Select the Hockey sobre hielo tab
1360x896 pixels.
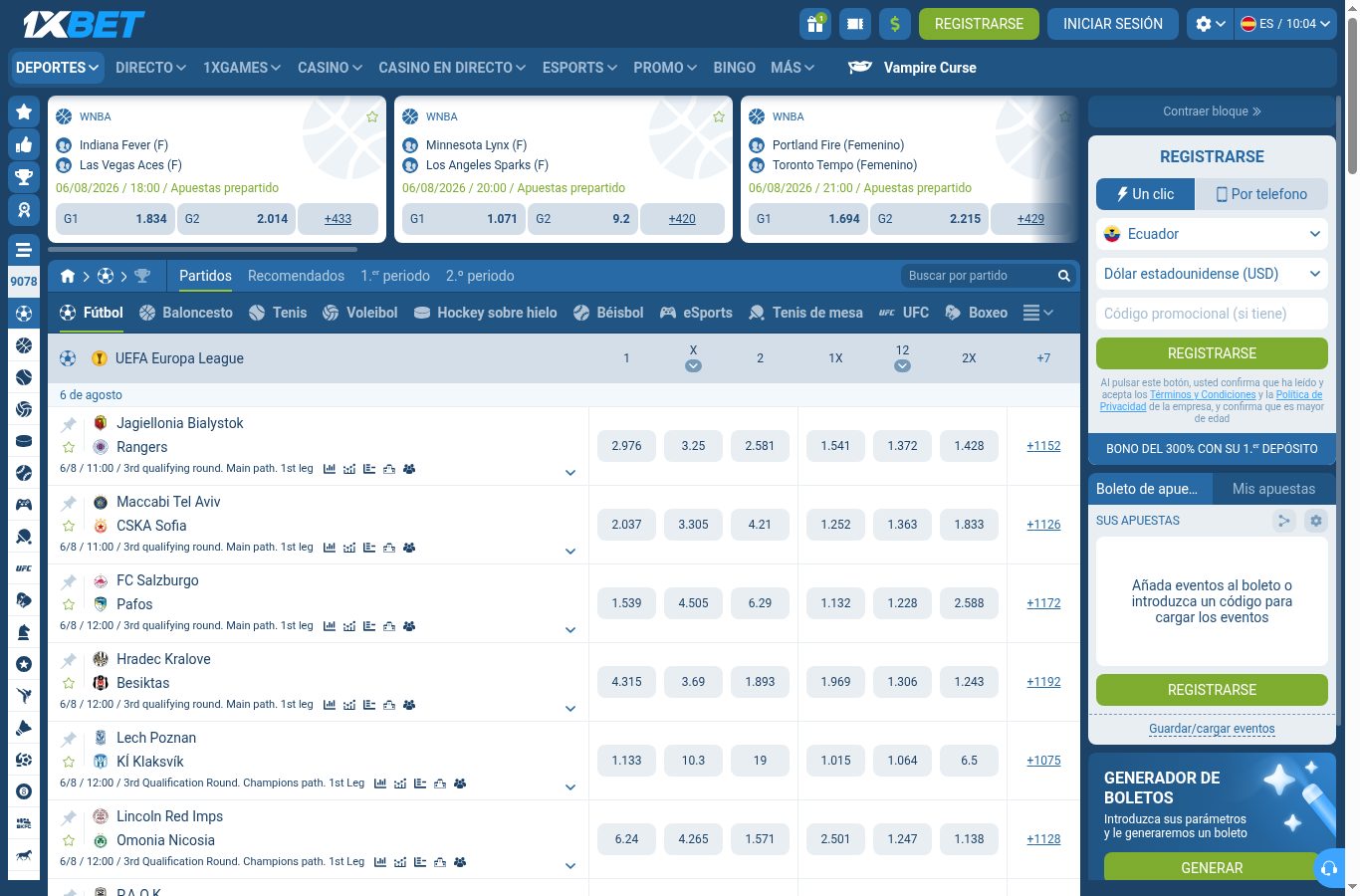(485, 313)
